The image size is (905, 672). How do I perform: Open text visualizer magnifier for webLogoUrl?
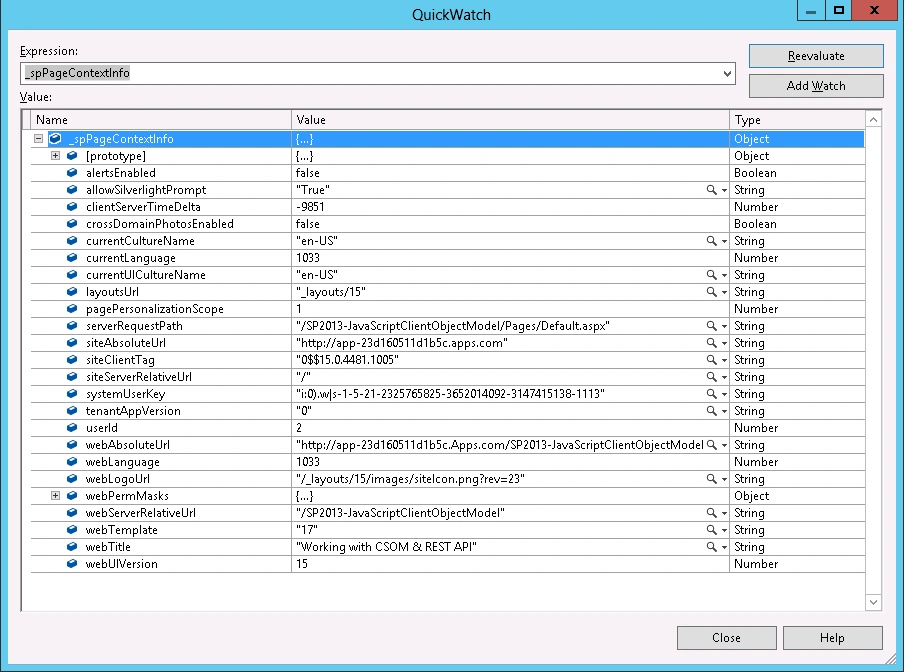712,479
